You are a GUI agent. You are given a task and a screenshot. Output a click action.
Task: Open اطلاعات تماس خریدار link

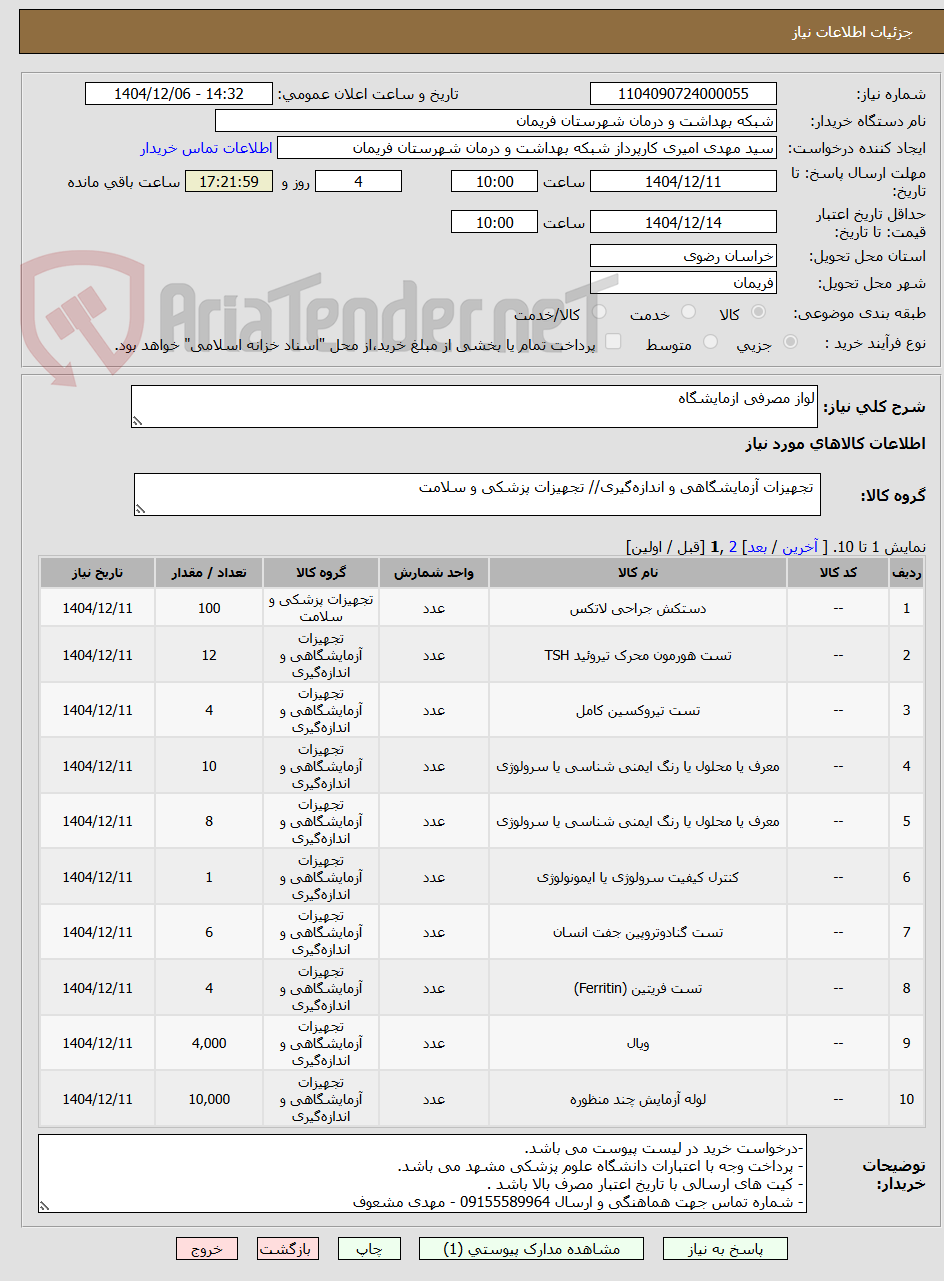tap(206, 148)
